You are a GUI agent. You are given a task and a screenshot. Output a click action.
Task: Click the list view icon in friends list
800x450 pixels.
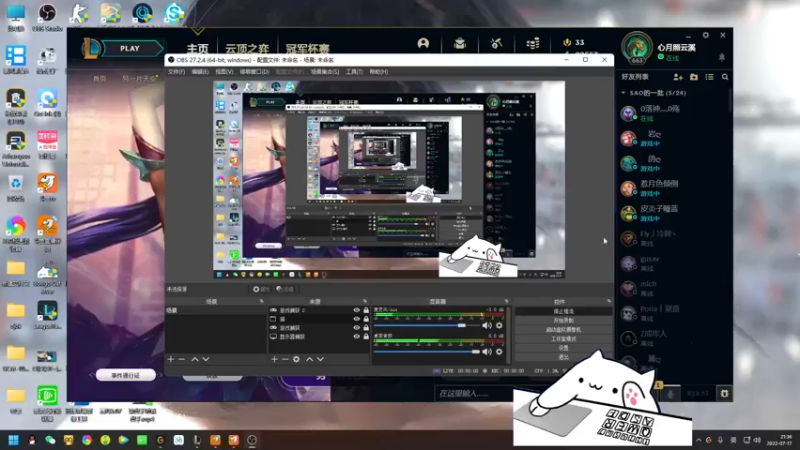709,77
